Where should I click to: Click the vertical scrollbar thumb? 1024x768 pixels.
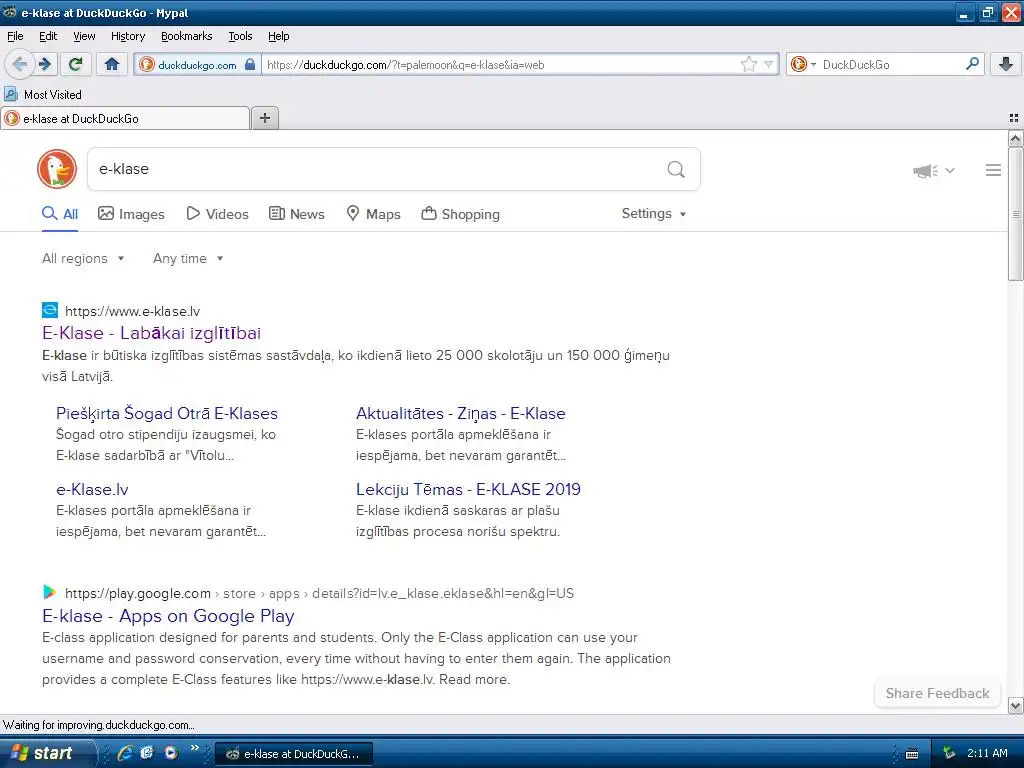click(1016, 214)
